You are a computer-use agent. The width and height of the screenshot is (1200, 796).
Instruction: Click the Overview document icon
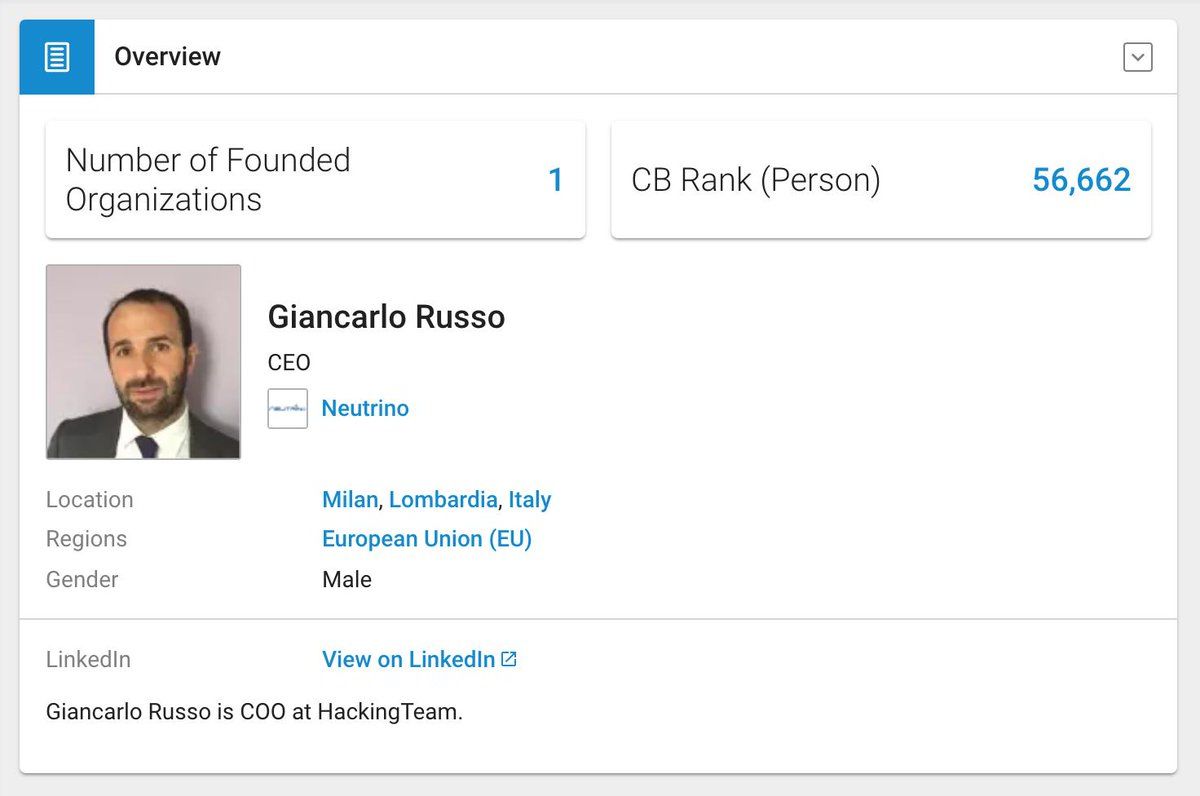pyautogui.click(x=57, y=57)
